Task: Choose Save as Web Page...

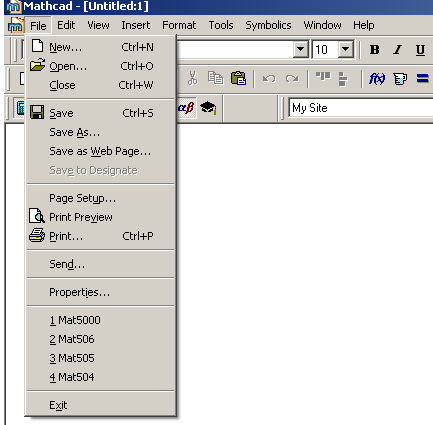Action: click(100, 151)
